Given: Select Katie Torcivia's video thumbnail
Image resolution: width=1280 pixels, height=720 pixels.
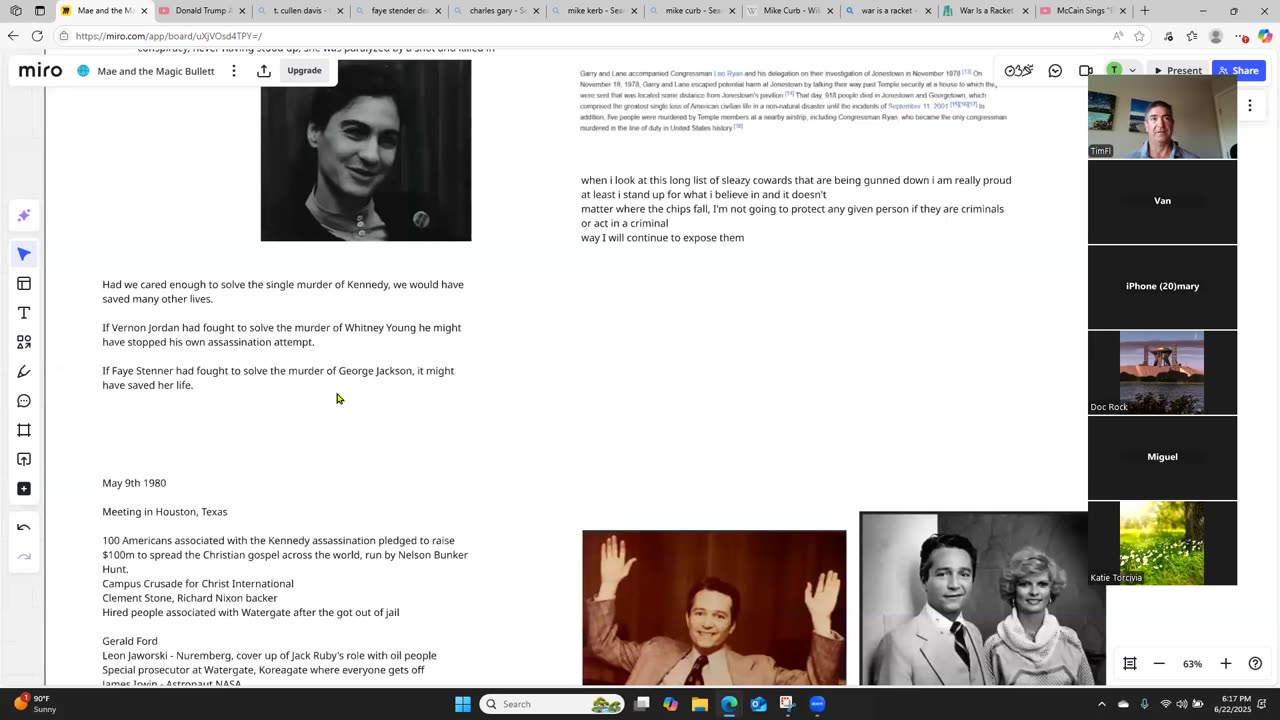Looking at the screenshot, I should point(1162,543).
